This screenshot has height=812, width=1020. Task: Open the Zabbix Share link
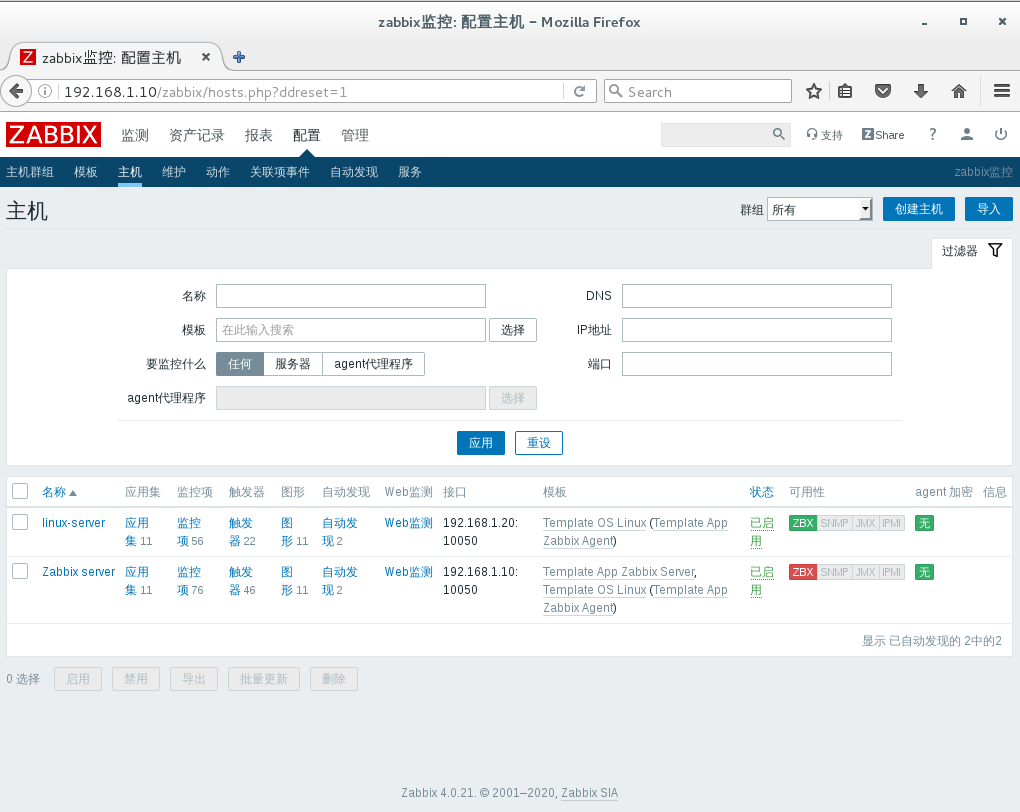coord(883,135)
